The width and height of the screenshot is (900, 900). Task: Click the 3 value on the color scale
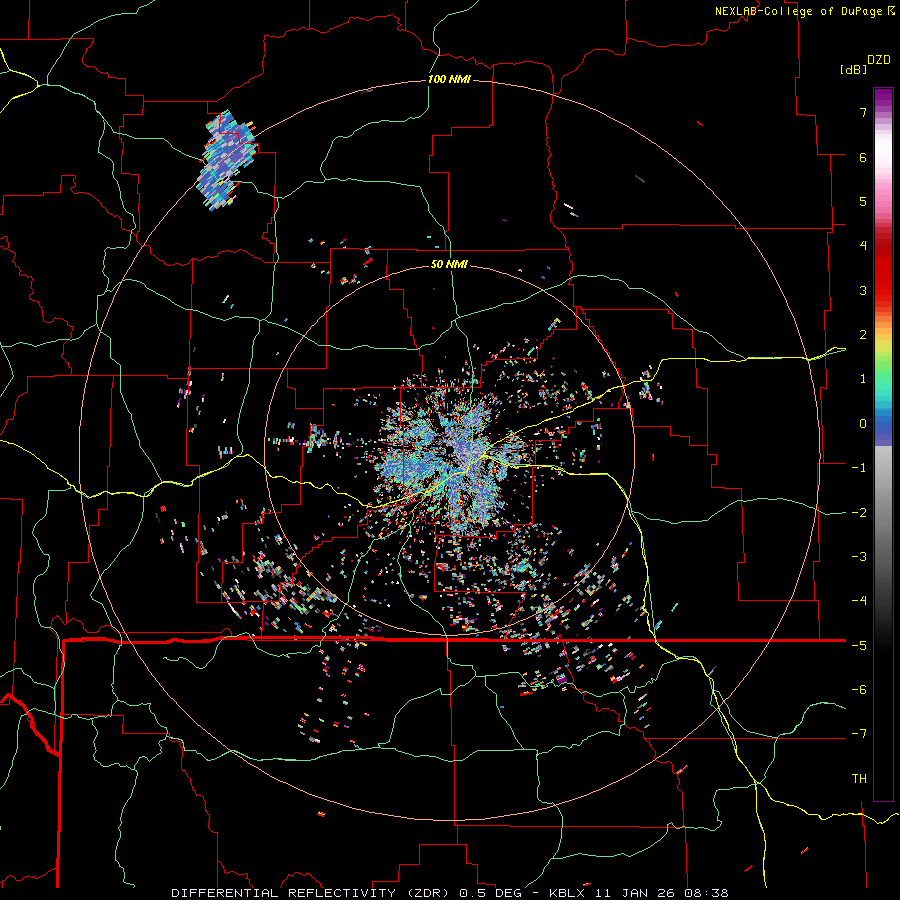[x=863, y=290]
